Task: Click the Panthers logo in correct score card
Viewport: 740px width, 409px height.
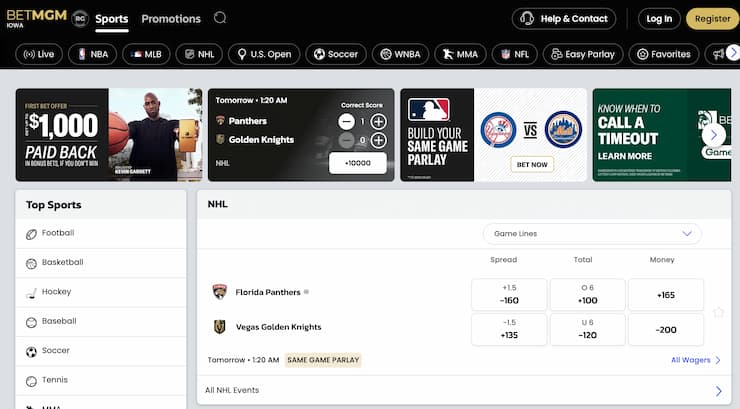Action: click(x=220, y=121)
